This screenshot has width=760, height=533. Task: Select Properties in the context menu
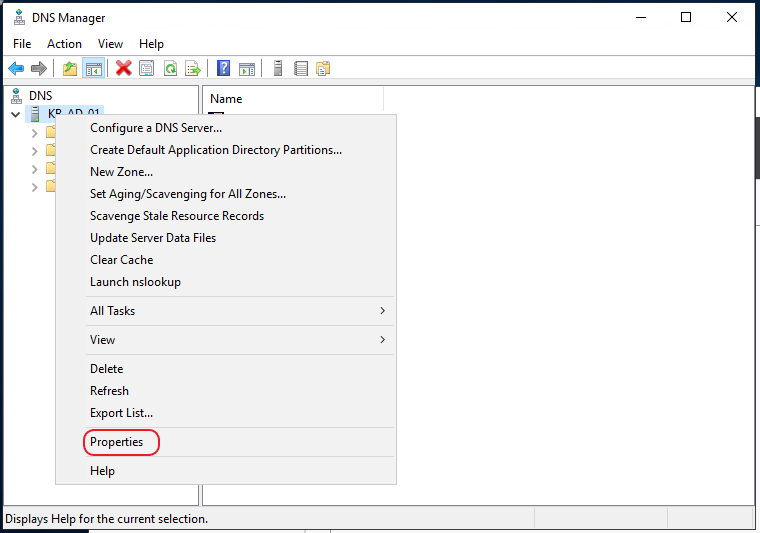point(116,442)
